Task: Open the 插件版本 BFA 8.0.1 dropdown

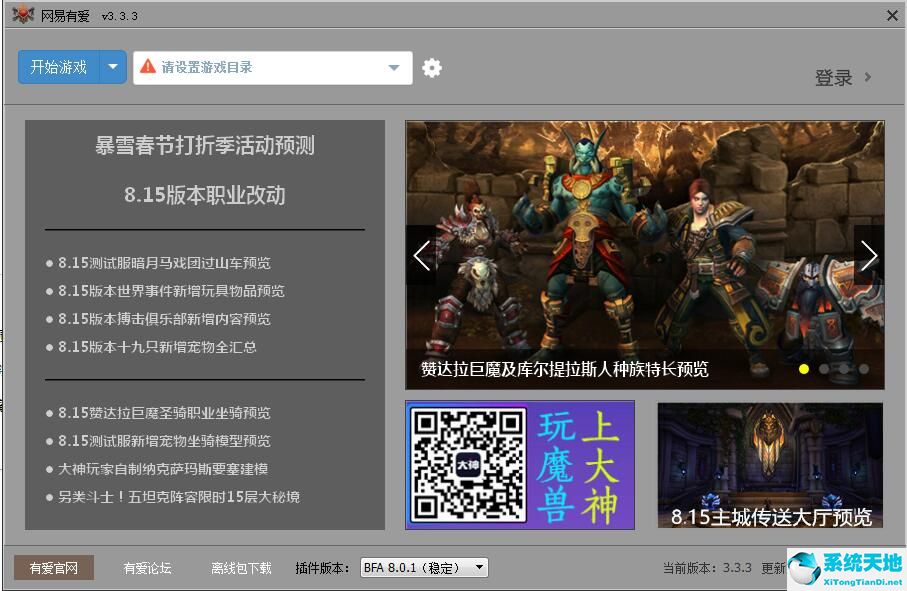Action: point(424,568)
